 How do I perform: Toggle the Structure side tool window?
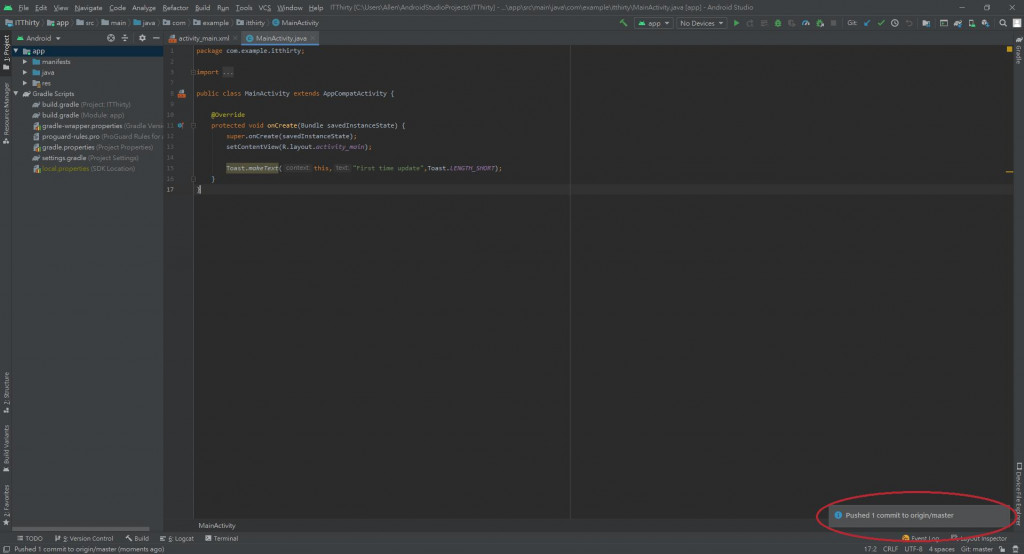6,393
